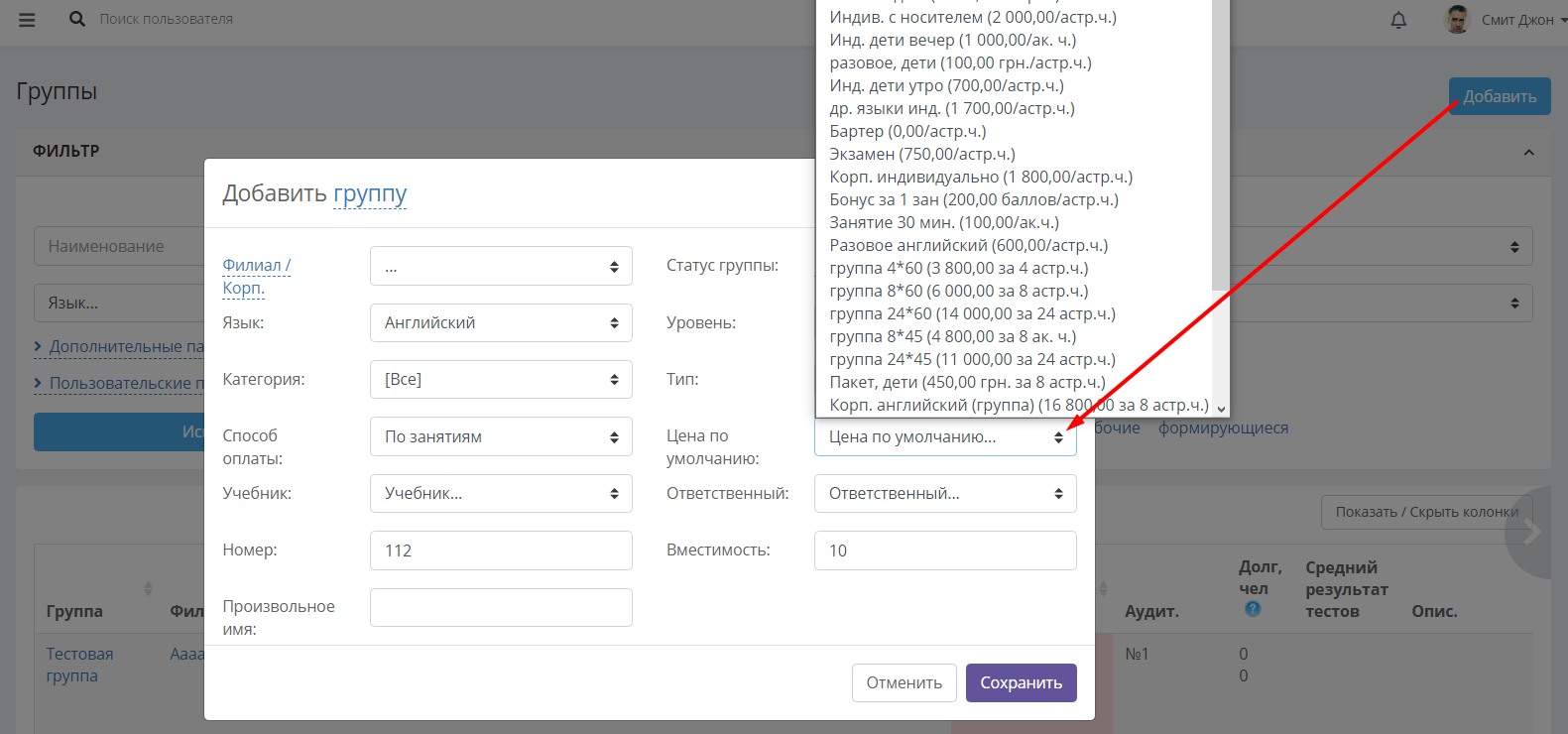
Task: Collapse the ФИЛЬТР panel chevron
Action: pyautogui.click(x=1528, y=152)
